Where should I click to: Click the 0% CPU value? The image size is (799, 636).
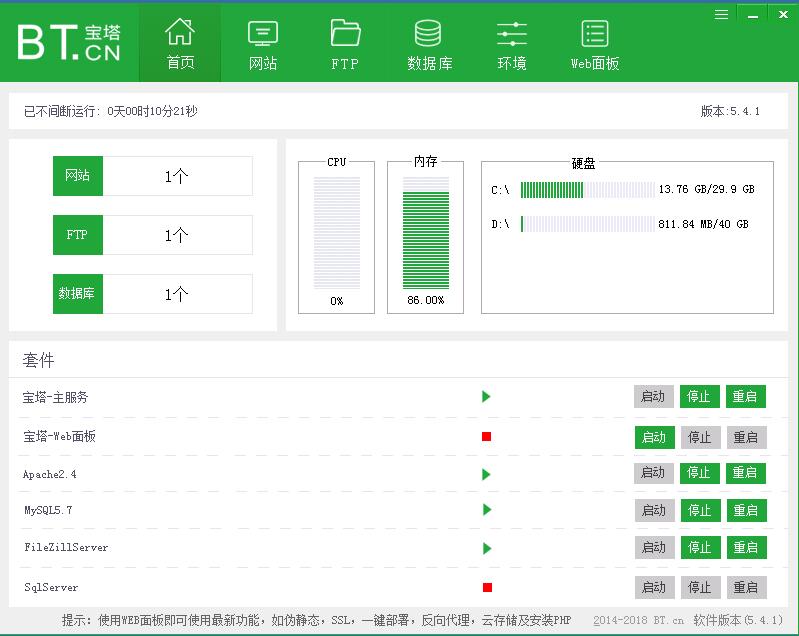(337, 301)
